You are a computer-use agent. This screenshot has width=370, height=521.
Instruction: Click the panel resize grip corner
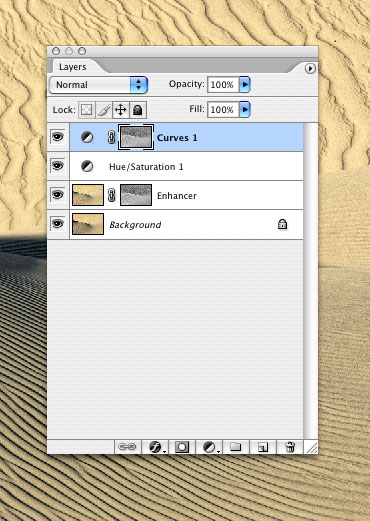tap(311, 447)
